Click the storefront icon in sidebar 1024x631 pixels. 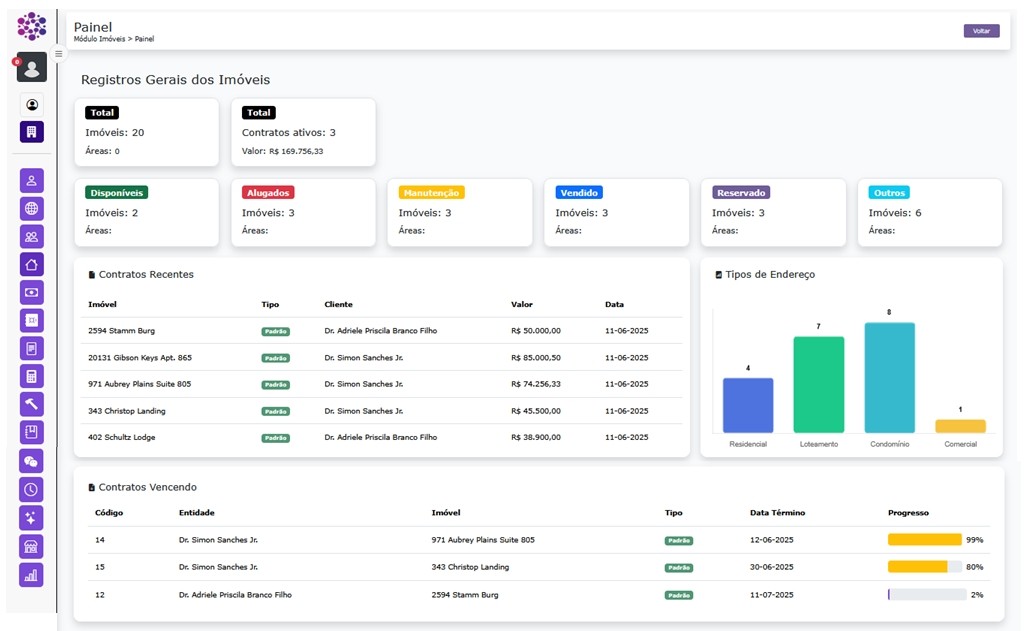[x=32, y=546]
